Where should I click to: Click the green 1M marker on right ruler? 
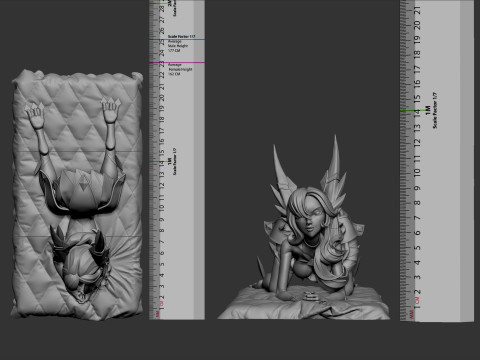point(413,110)
